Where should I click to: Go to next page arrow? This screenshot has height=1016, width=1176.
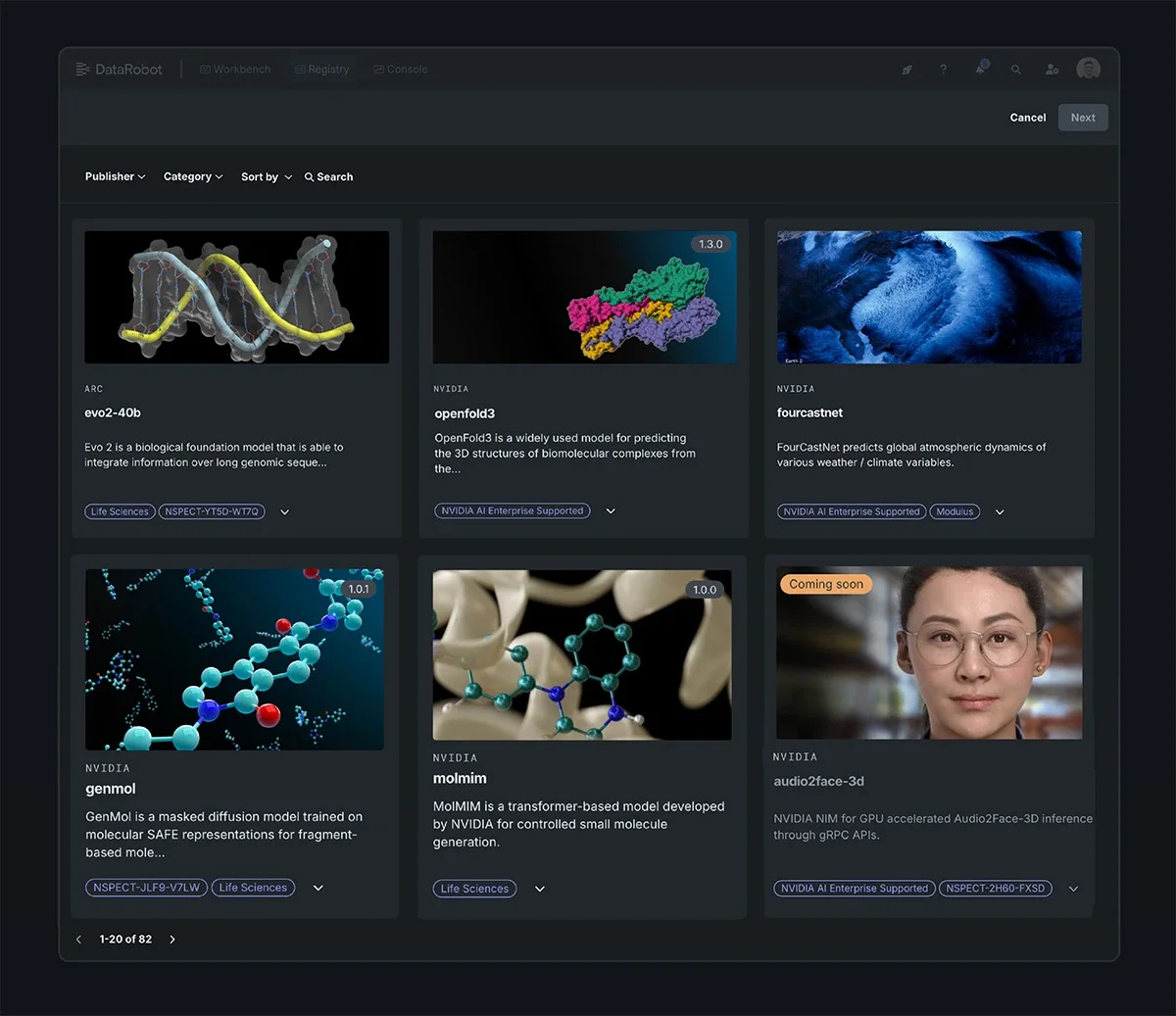tap(172, 940)
